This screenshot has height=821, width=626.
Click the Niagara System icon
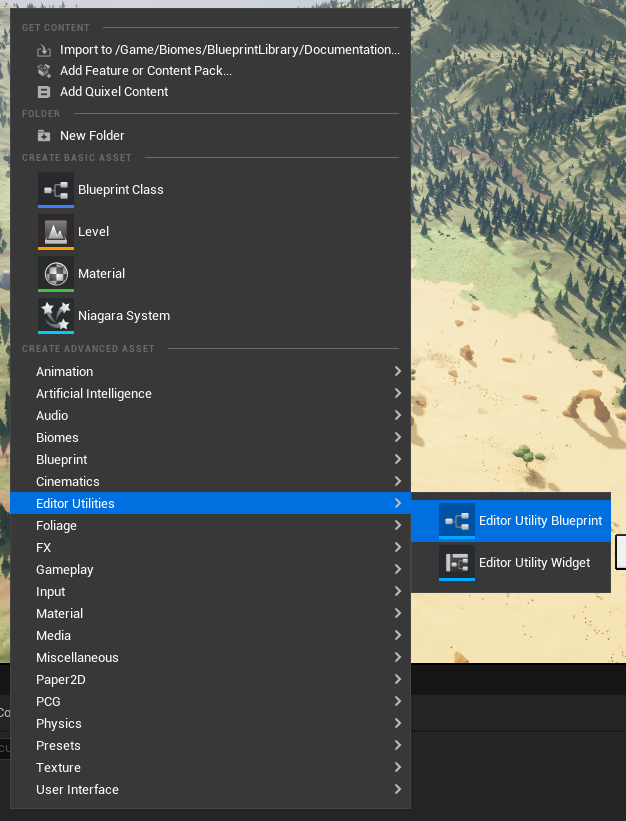(x=56, y=315)
